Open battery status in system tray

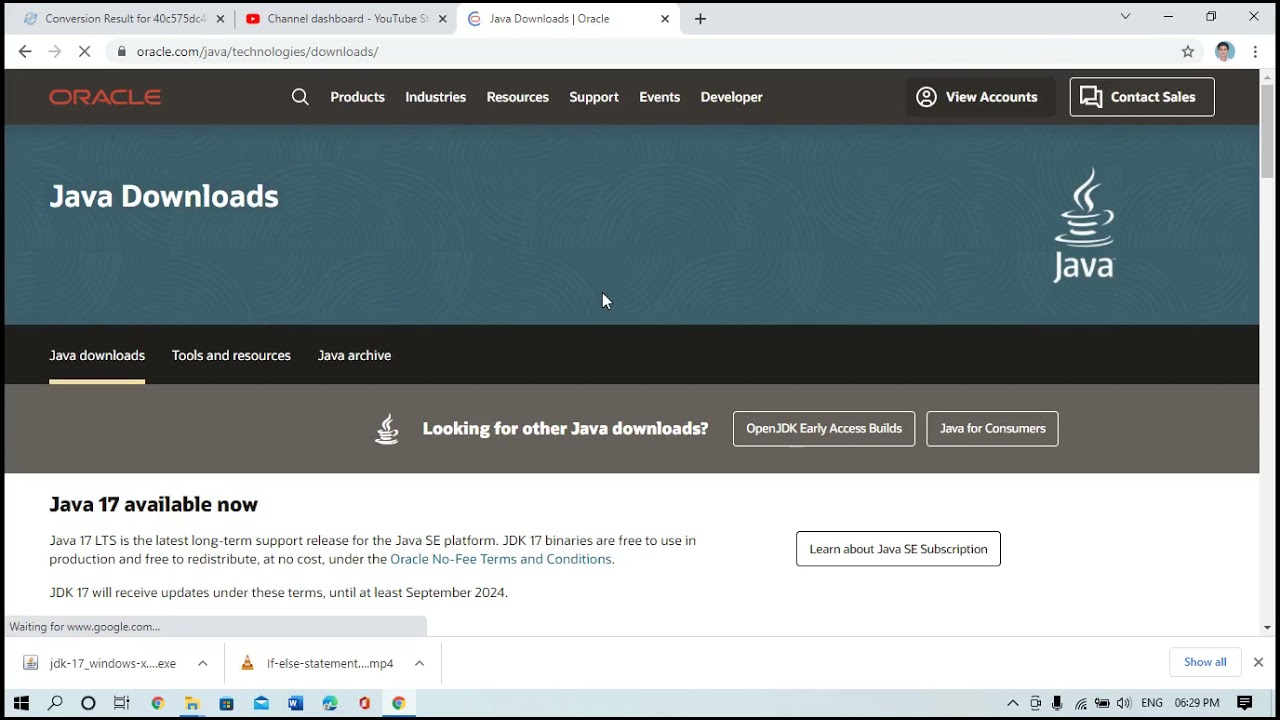(x=1102, y=703)
